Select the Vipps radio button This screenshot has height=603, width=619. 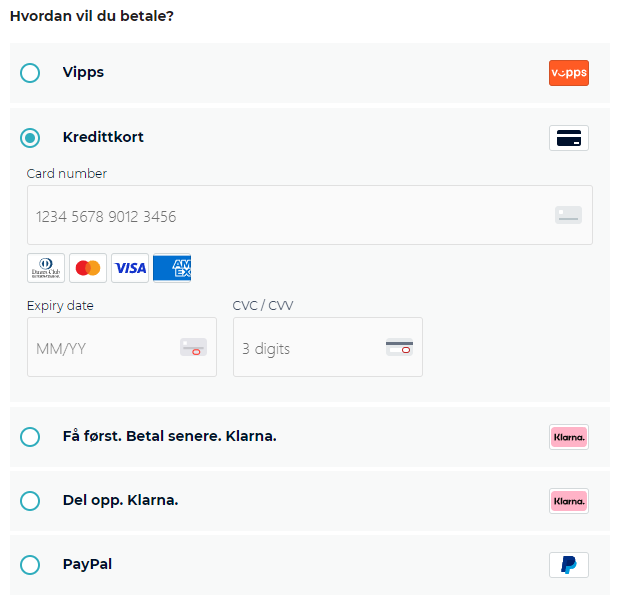point(30,73)
